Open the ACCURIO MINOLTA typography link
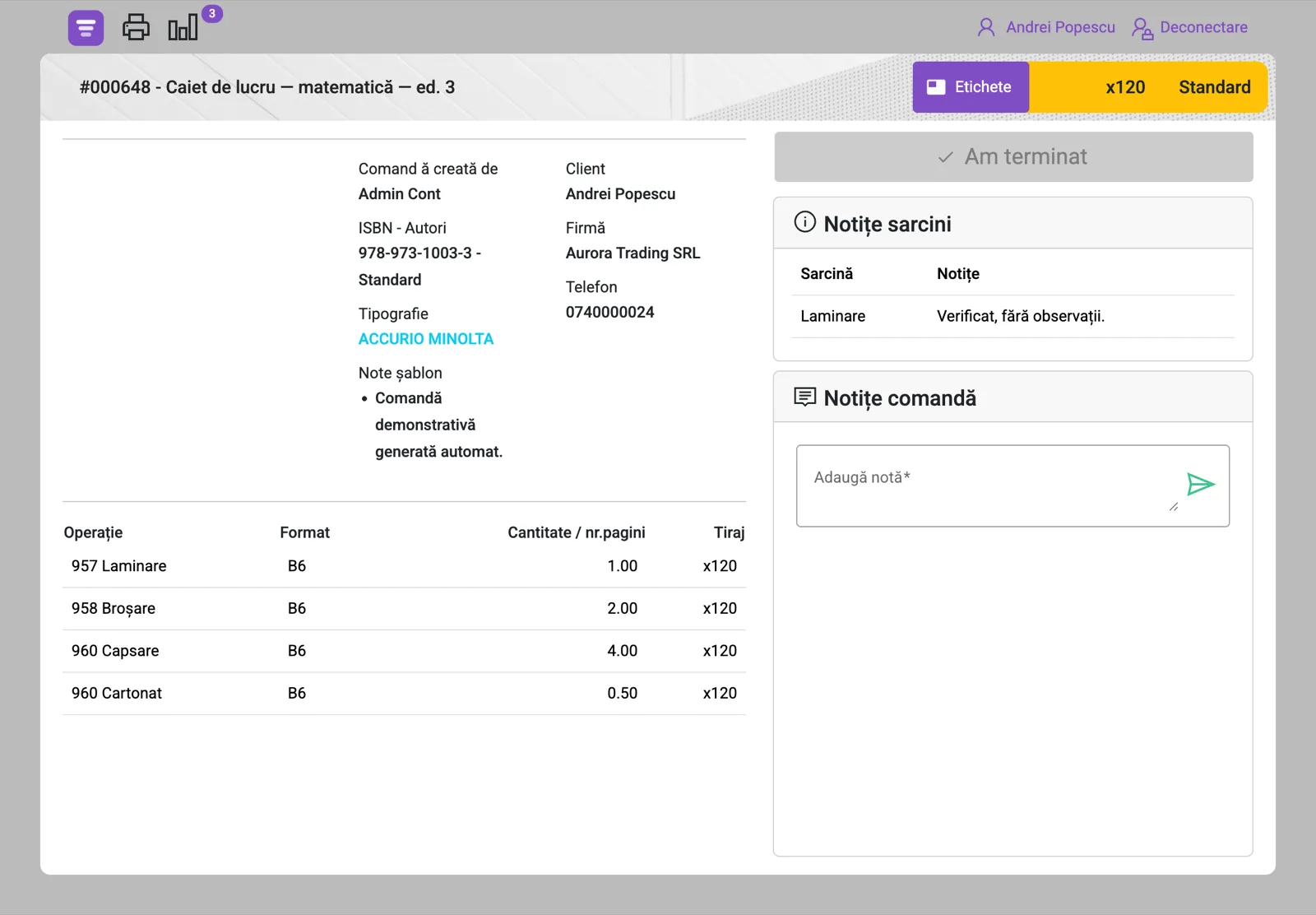1316x915 pixels. point(425,339)
